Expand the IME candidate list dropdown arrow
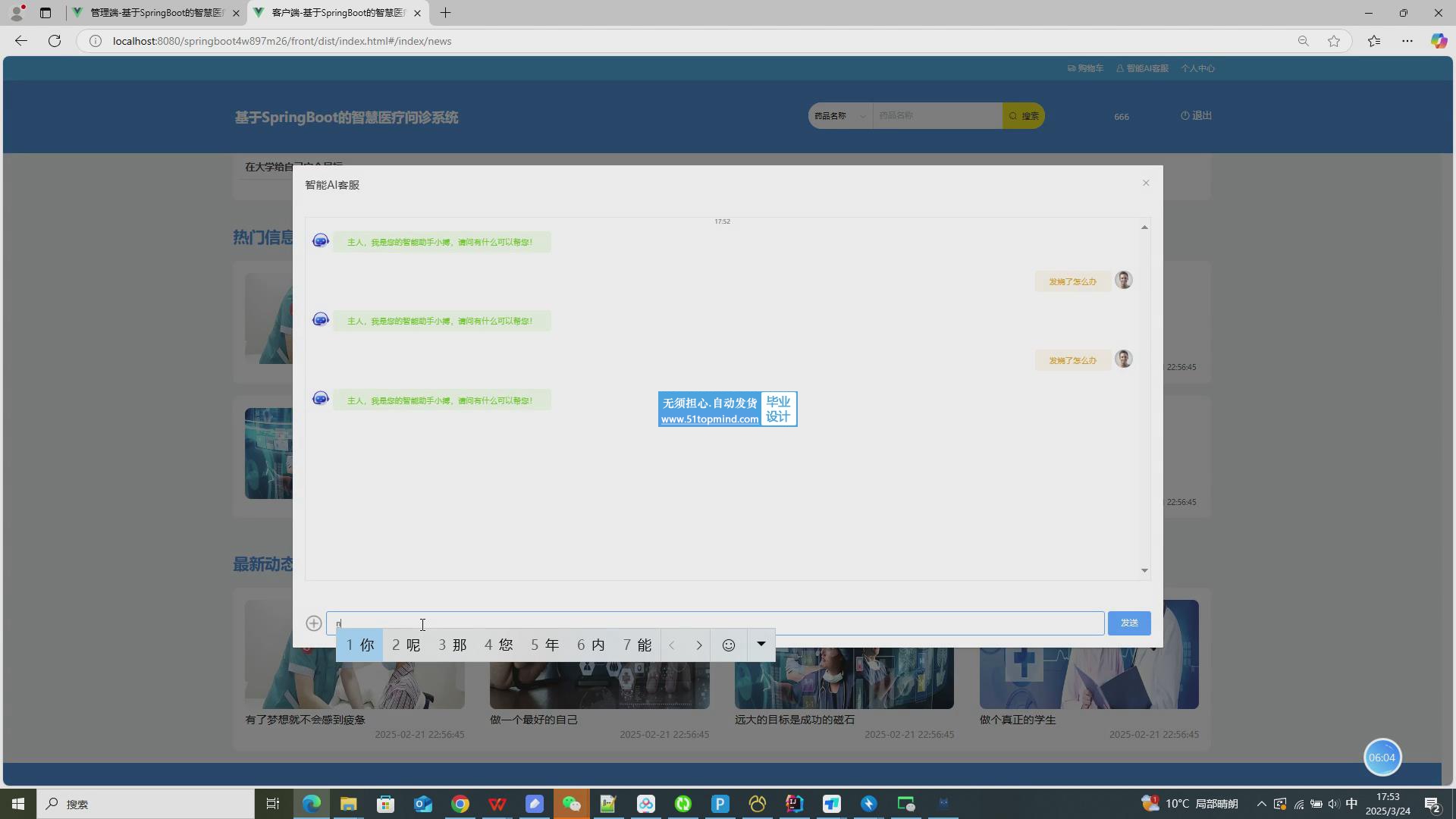 click(761, 645)
